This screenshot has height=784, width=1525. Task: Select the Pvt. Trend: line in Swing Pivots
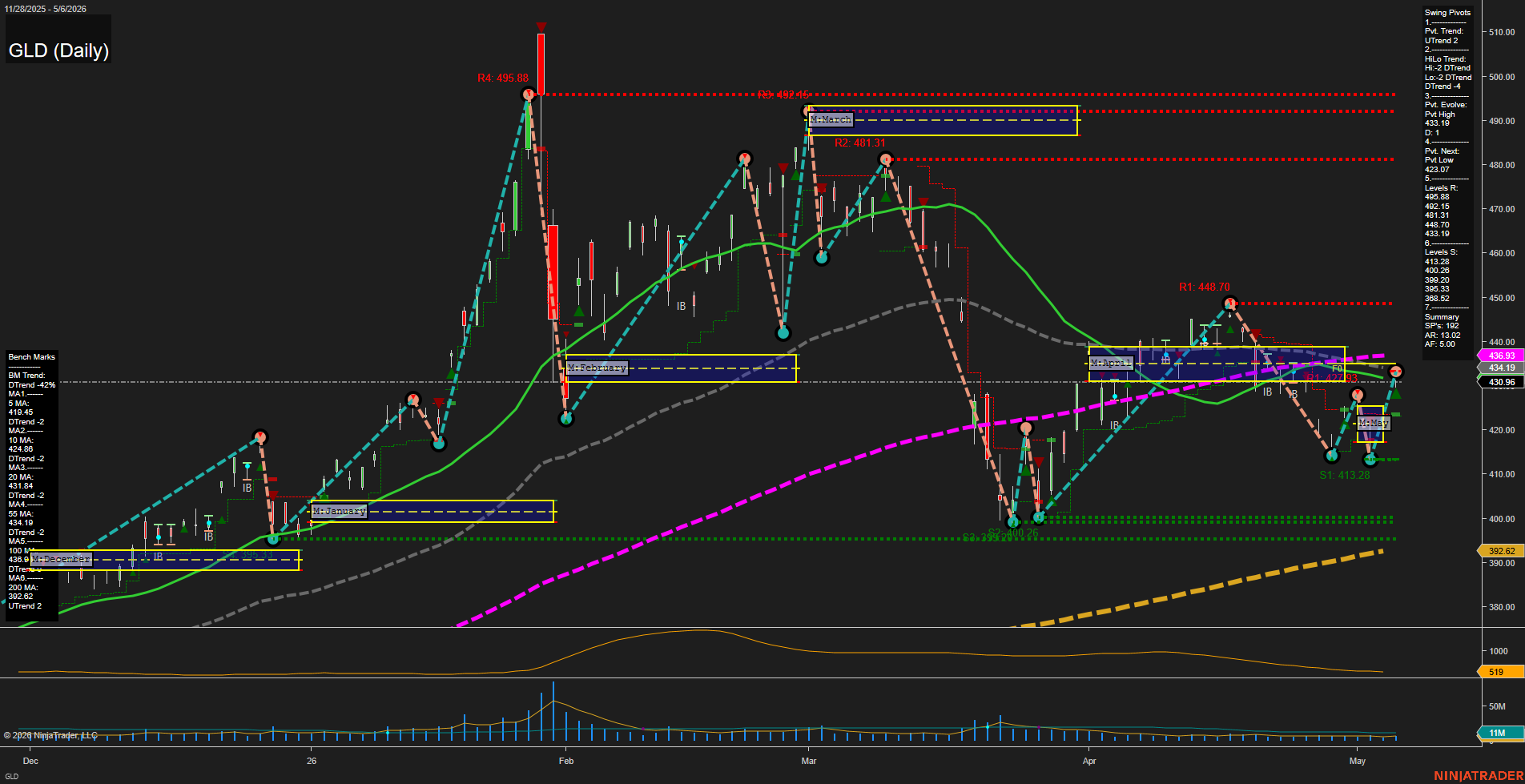(x=1444, y=31)
